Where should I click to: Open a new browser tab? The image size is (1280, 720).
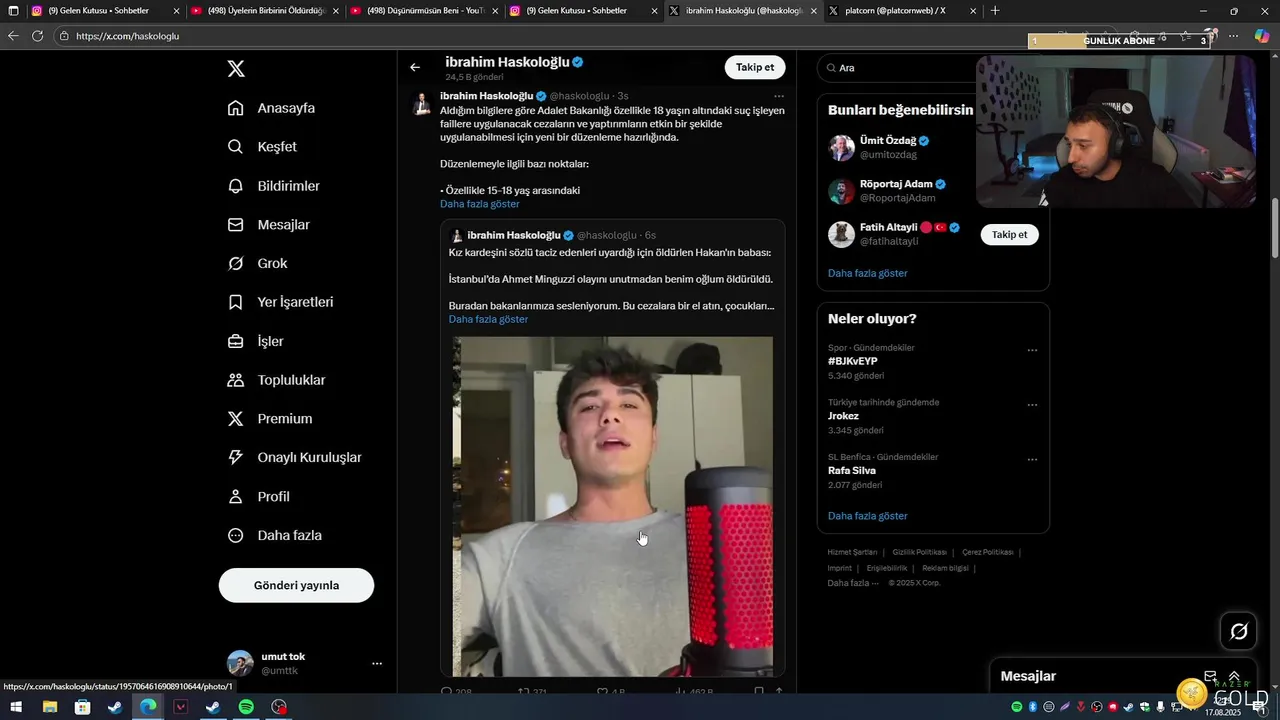click(x=995, y=11)
